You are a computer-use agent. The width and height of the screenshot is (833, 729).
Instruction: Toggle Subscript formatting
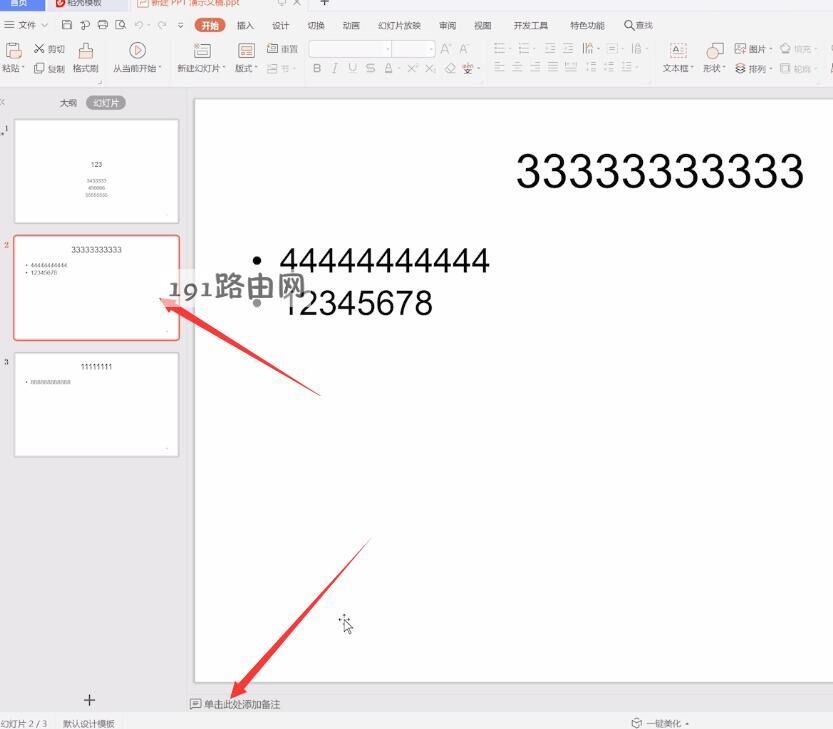click(430, 68)
